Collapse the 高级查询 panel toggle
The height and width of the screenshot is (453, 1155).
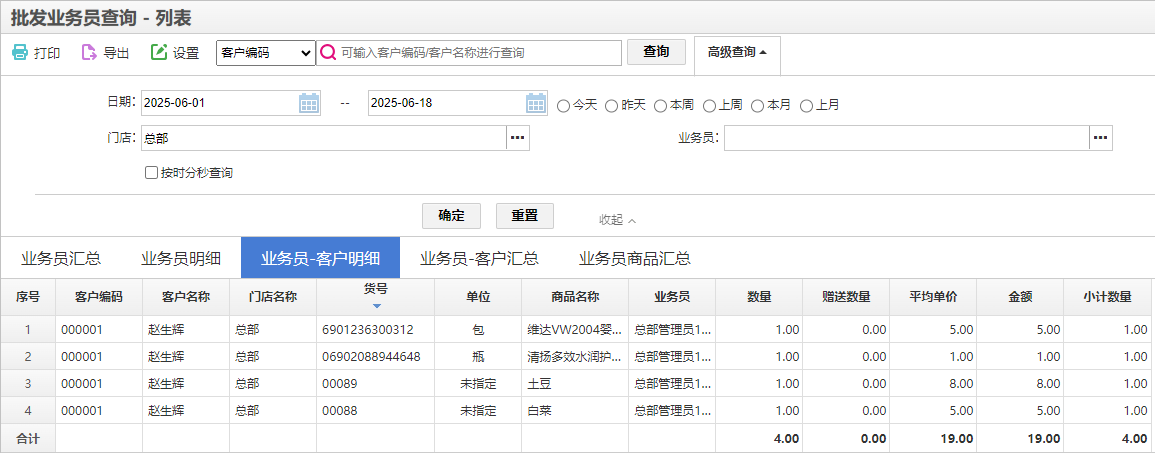point(737,52)
